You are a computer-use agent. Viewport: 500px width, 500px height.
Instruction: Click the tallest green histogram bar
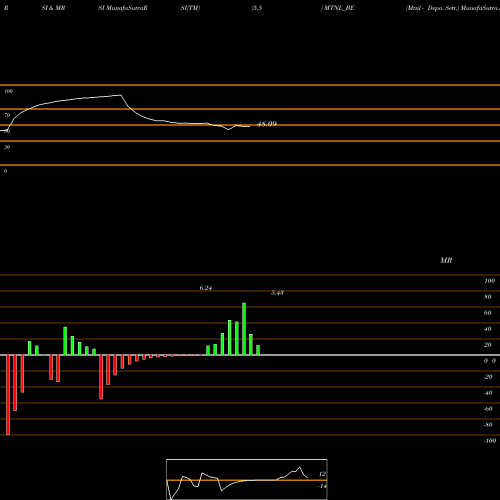pyautogui.click(x=244, y=329)
